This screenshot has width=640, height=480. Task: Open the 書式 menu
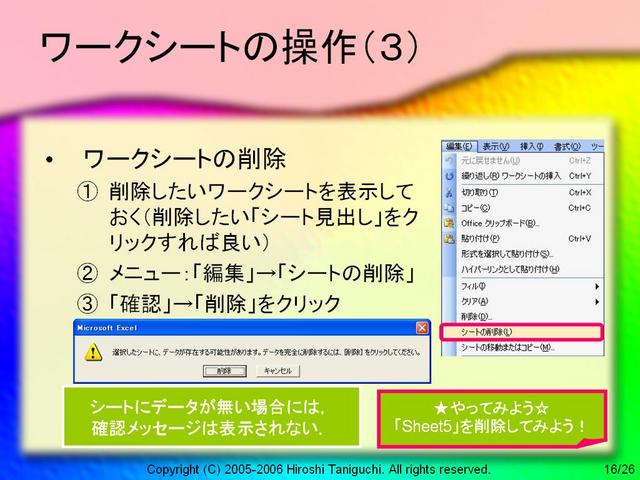tap(567, 147)
